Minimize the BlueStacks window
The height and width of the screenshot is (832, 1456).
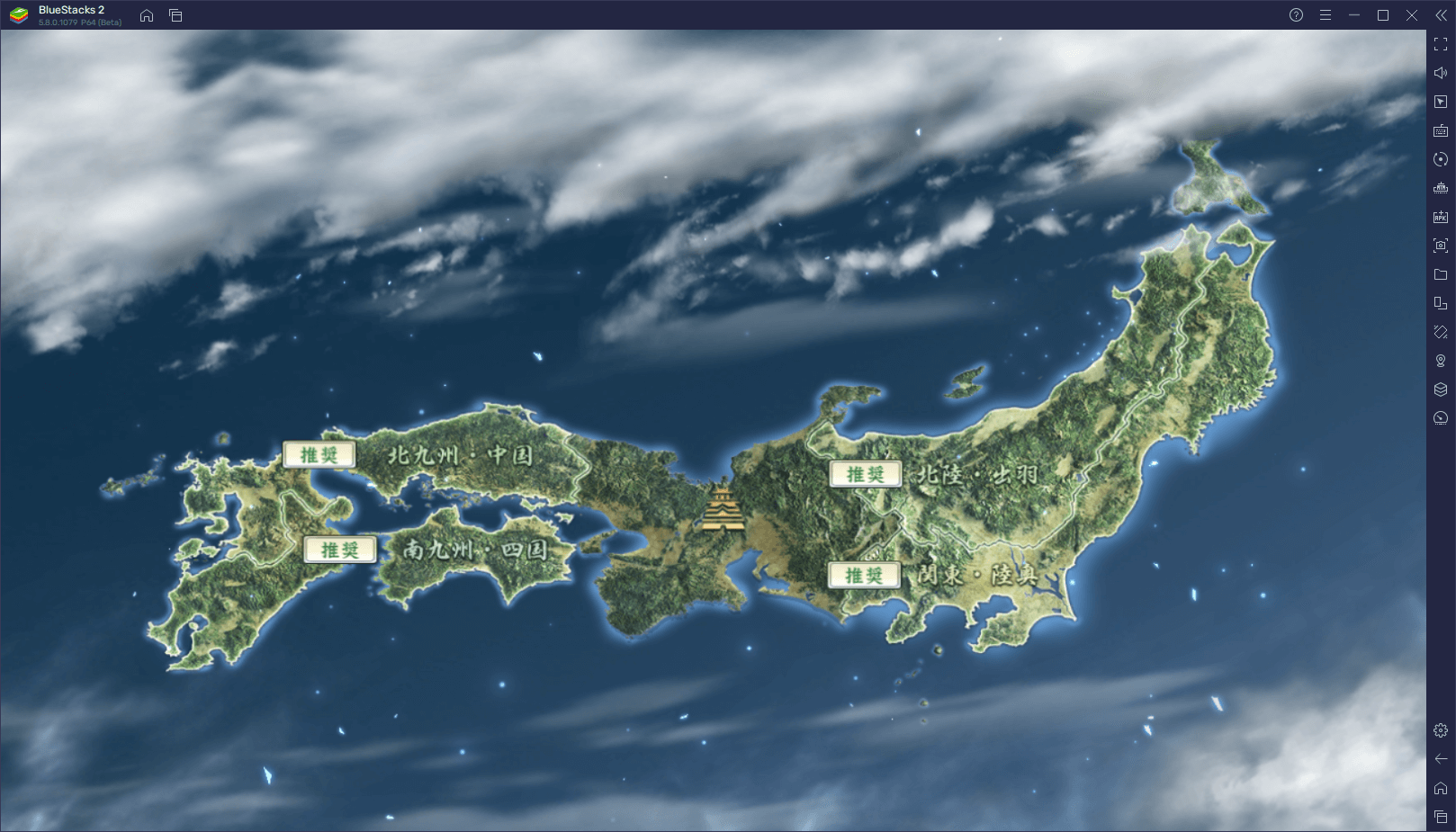1354,15
